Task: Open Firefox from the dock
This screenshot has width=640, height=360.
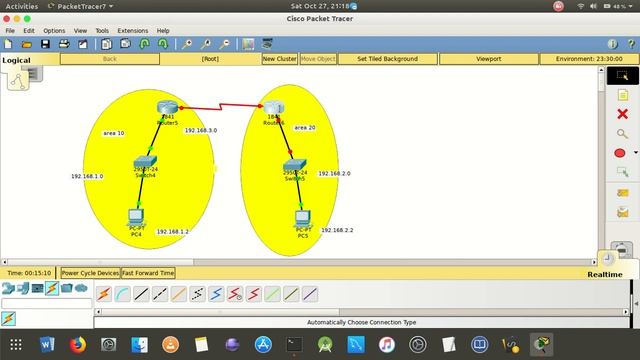Action: (x=78, y=345)
